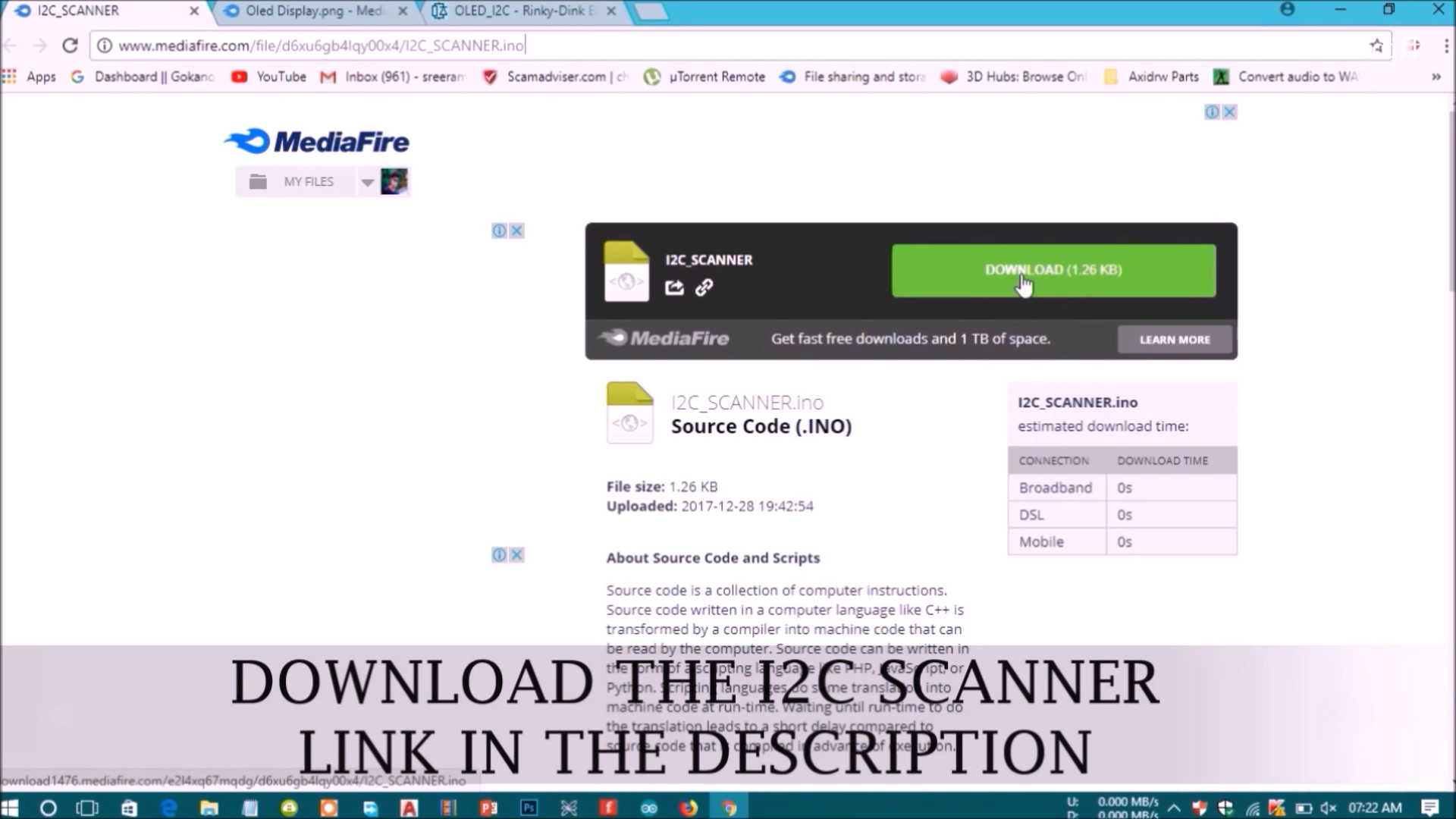Click the green DOWNLOAD (1.26 KB) button

pyautogui.click(x=1053, y=270)
